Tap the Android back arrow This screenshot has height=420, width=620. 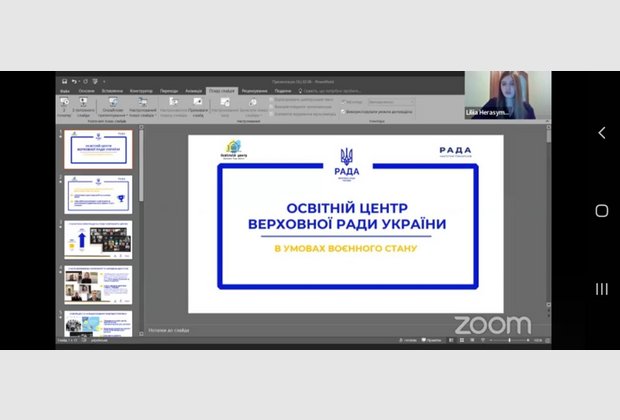click(602, 133)
